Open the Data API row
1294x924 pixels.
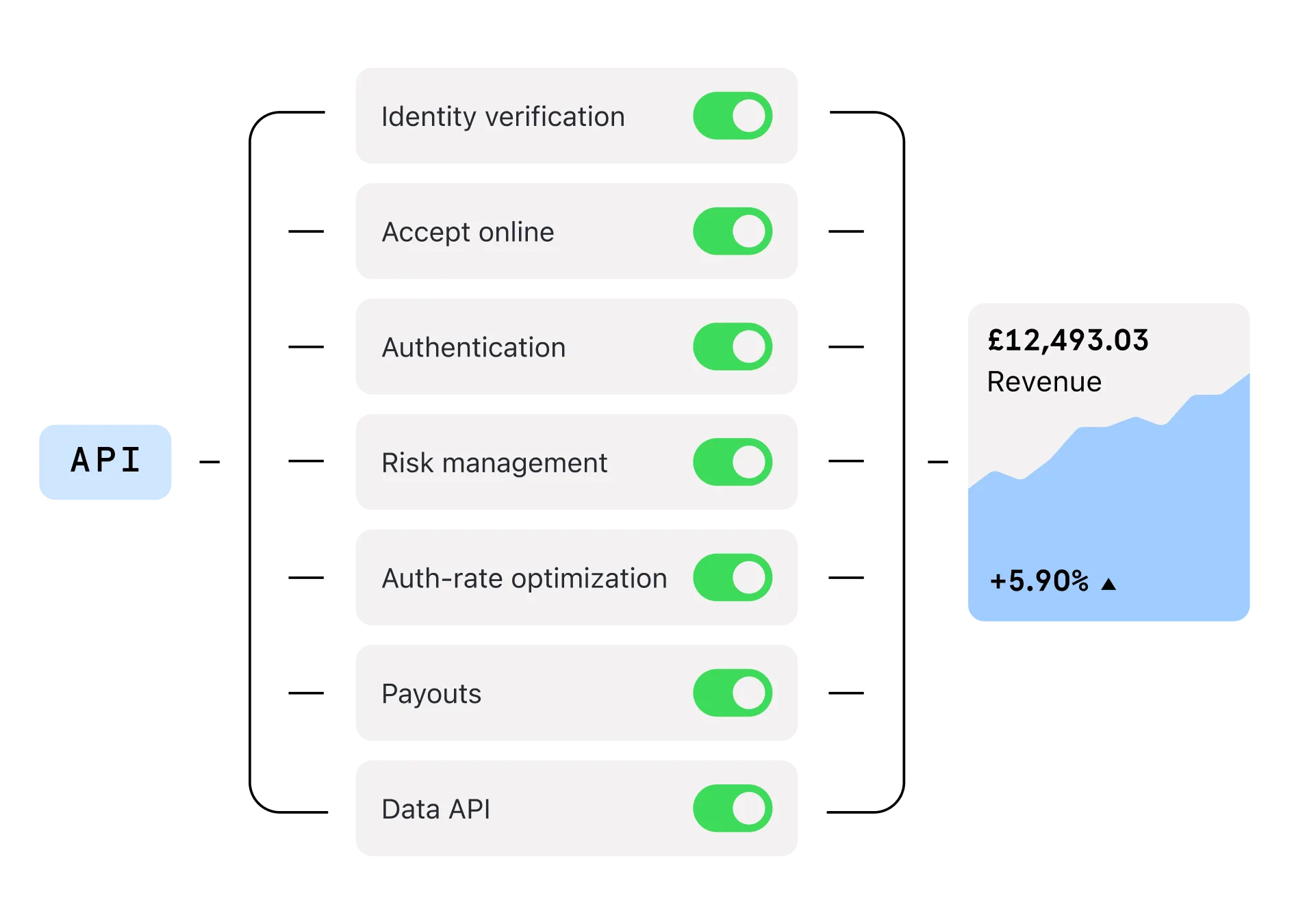coord(576,808)
